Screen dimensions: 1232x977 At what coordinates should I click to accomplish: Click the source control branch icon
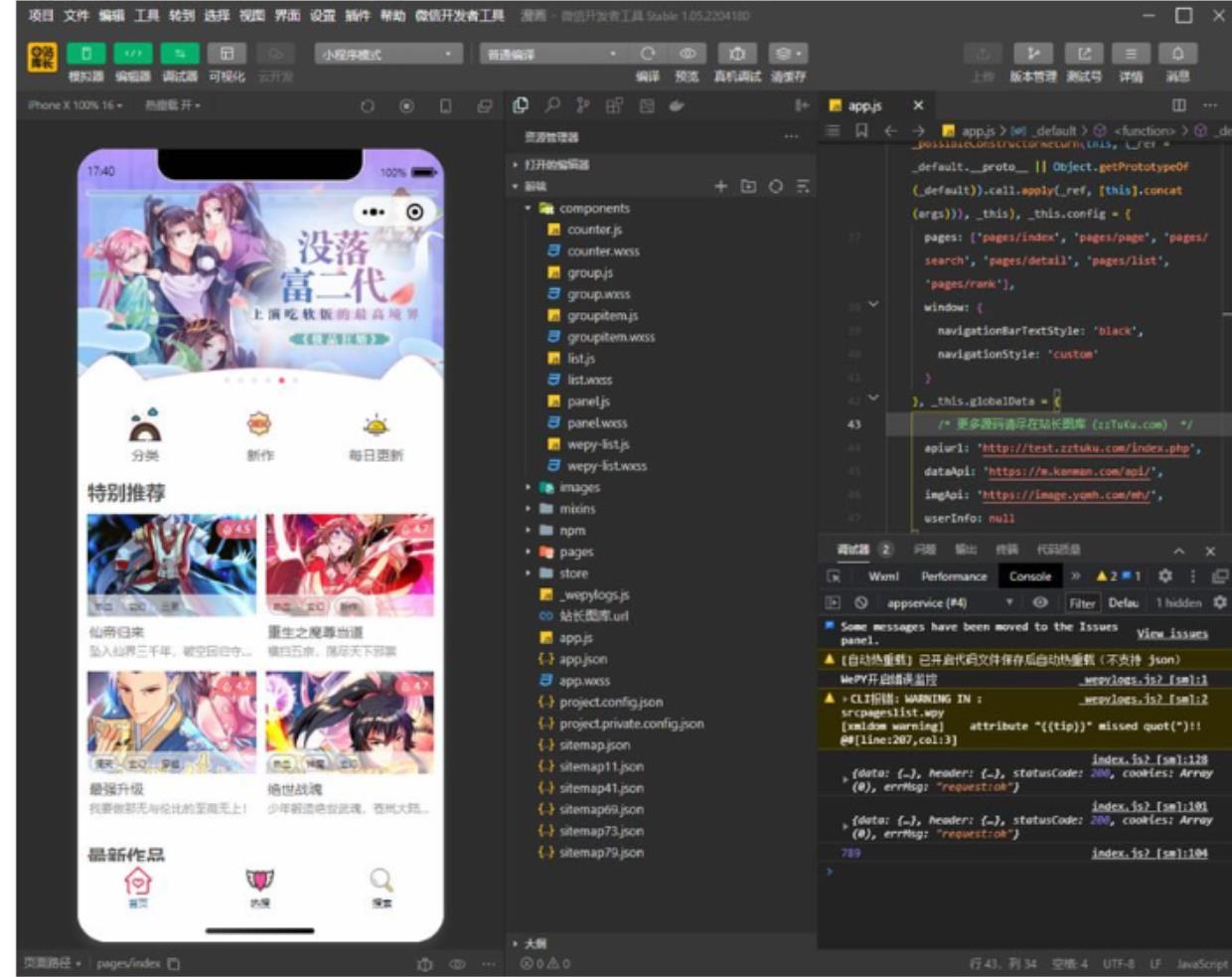(x=583, y=105)
